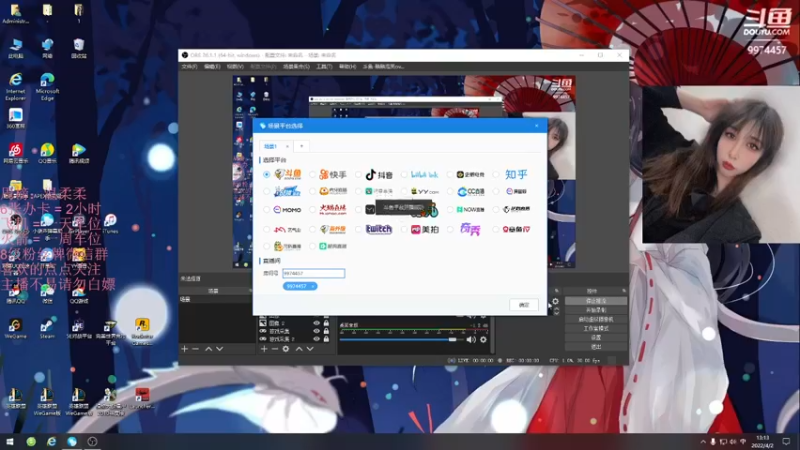The image size is (800, 450).
Task: Select the Twitch platform radio button
Action: 358,230
